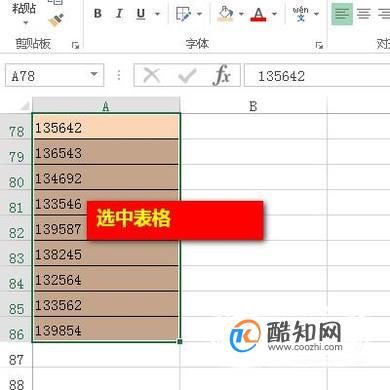Select row 82 header
Viewport: 390px width, 390px height.
click(x=16, y=228)
